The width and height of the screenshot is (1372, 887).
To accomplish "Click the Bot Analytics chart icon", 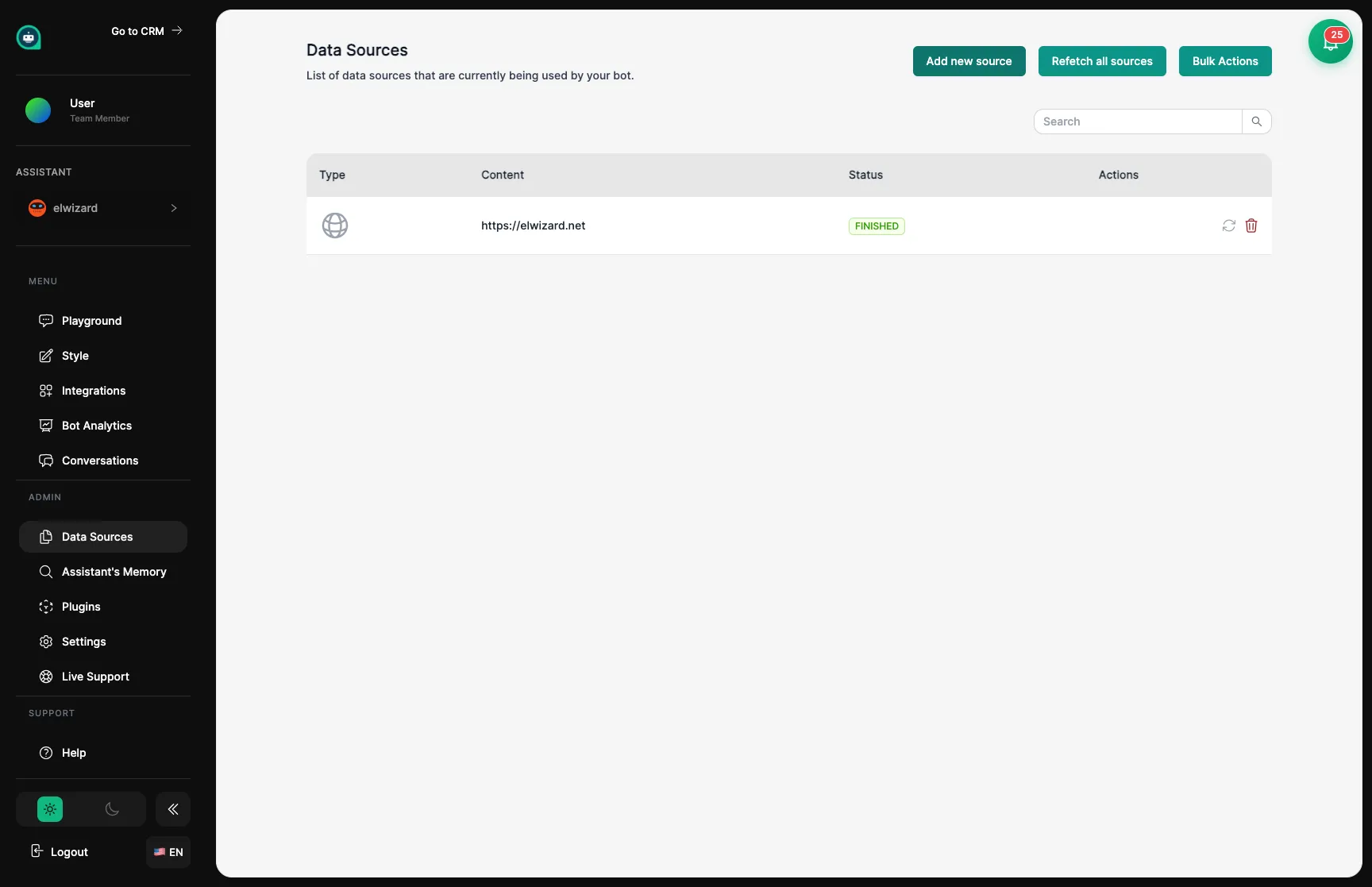I will [x=46, y=426].
